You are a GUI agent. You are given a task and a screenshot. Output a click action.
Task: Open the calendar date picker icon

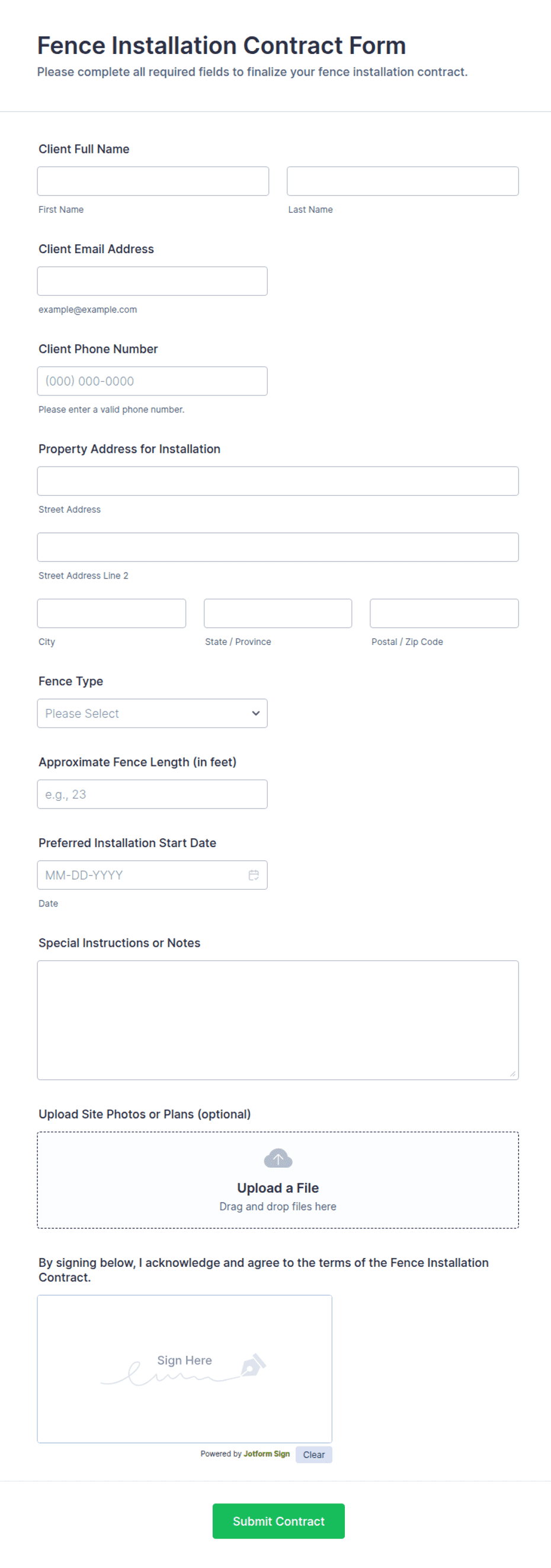click(x=254, y=874)
